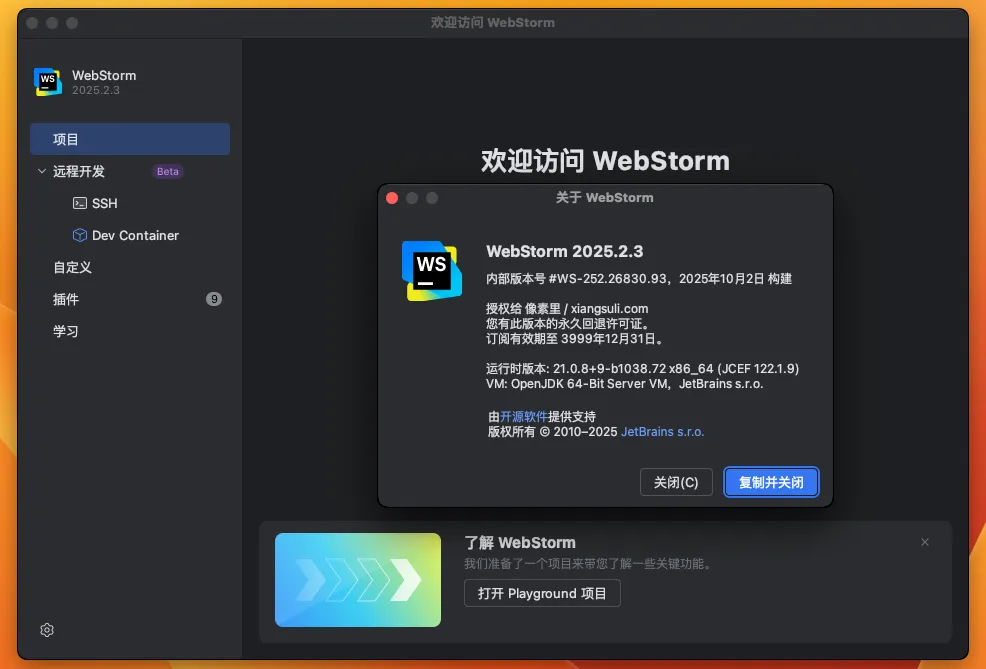
Task: Click the Dev Container cube icon
Action: click(x=80, y=235)
